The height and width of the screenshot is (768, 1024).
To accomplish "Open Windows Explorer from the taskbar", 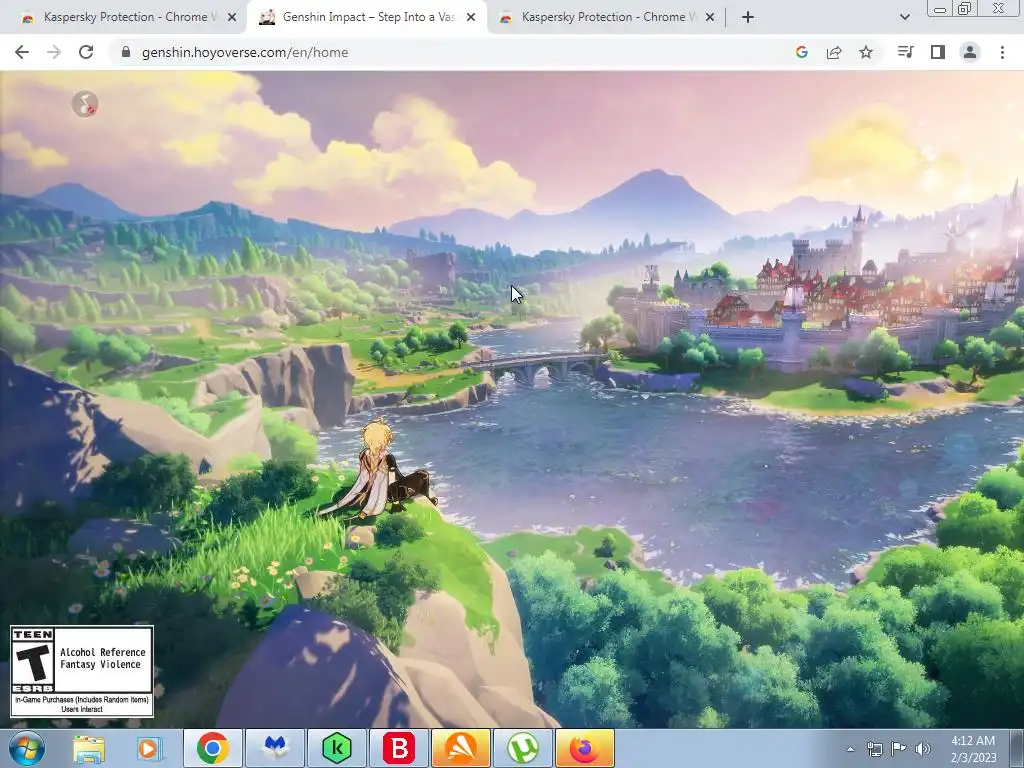I will pyautogui.click(x=89, y=748).
